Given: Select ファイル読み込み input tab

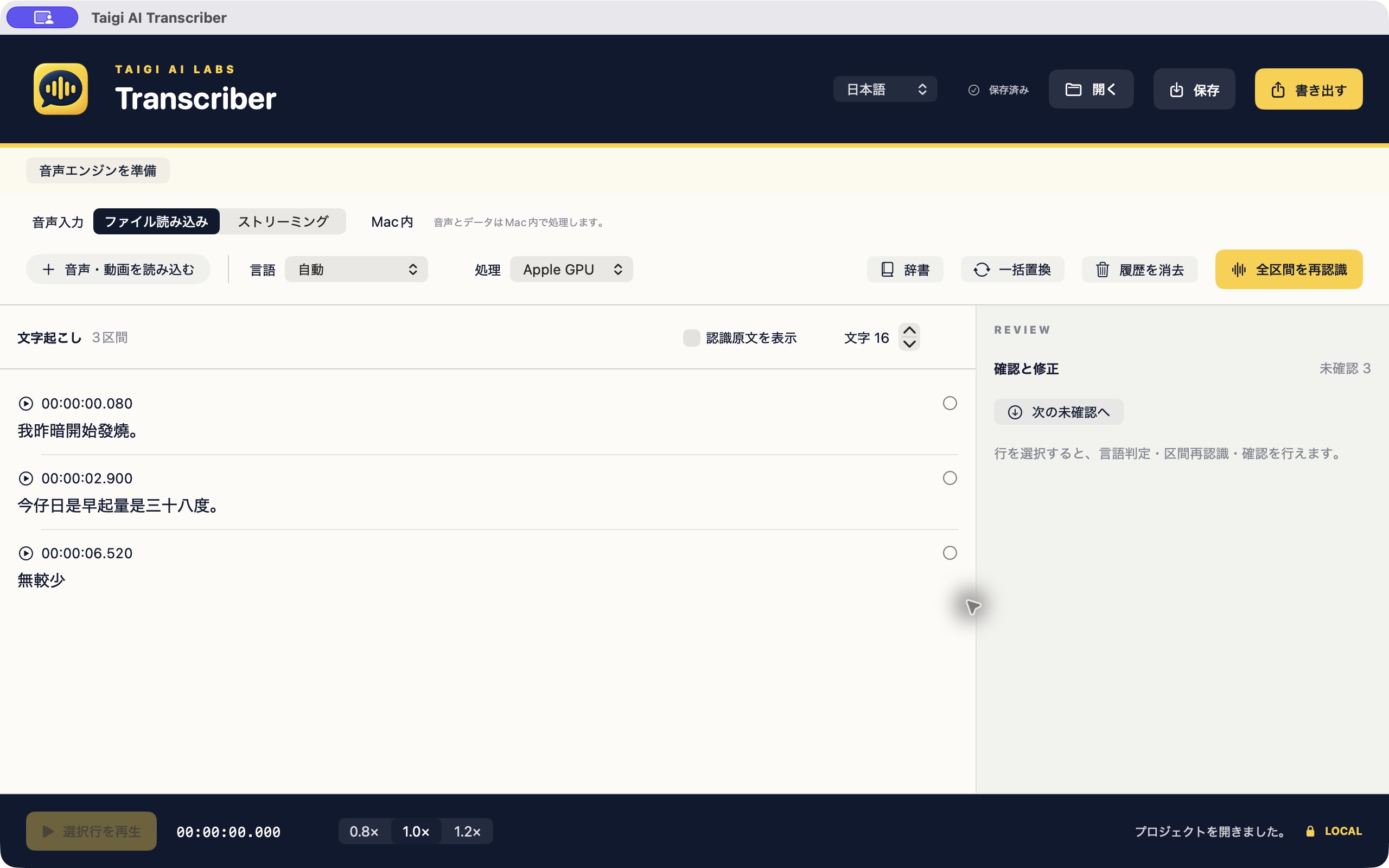Looking at the screenshot, I should 156,221.
